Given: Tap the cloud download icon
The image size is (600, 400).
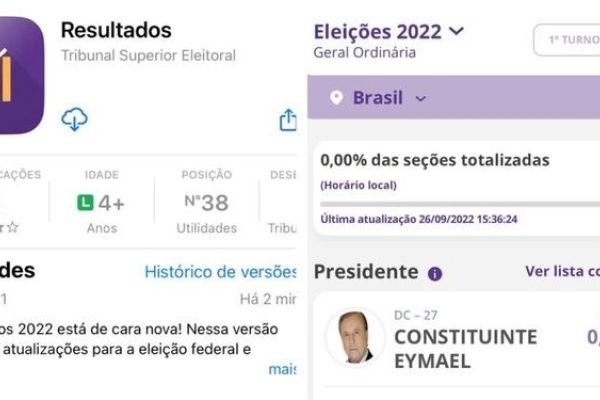Looking at the screenshot, I should coord(75,119).
